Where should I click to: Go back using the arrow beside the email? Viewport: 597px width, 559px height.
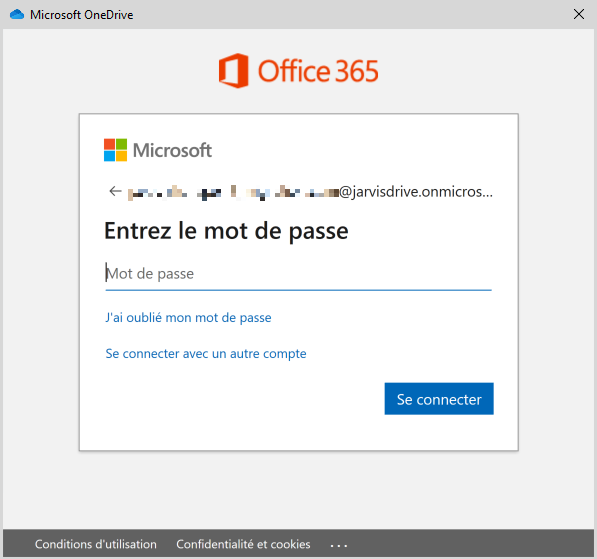pos(115,191)
